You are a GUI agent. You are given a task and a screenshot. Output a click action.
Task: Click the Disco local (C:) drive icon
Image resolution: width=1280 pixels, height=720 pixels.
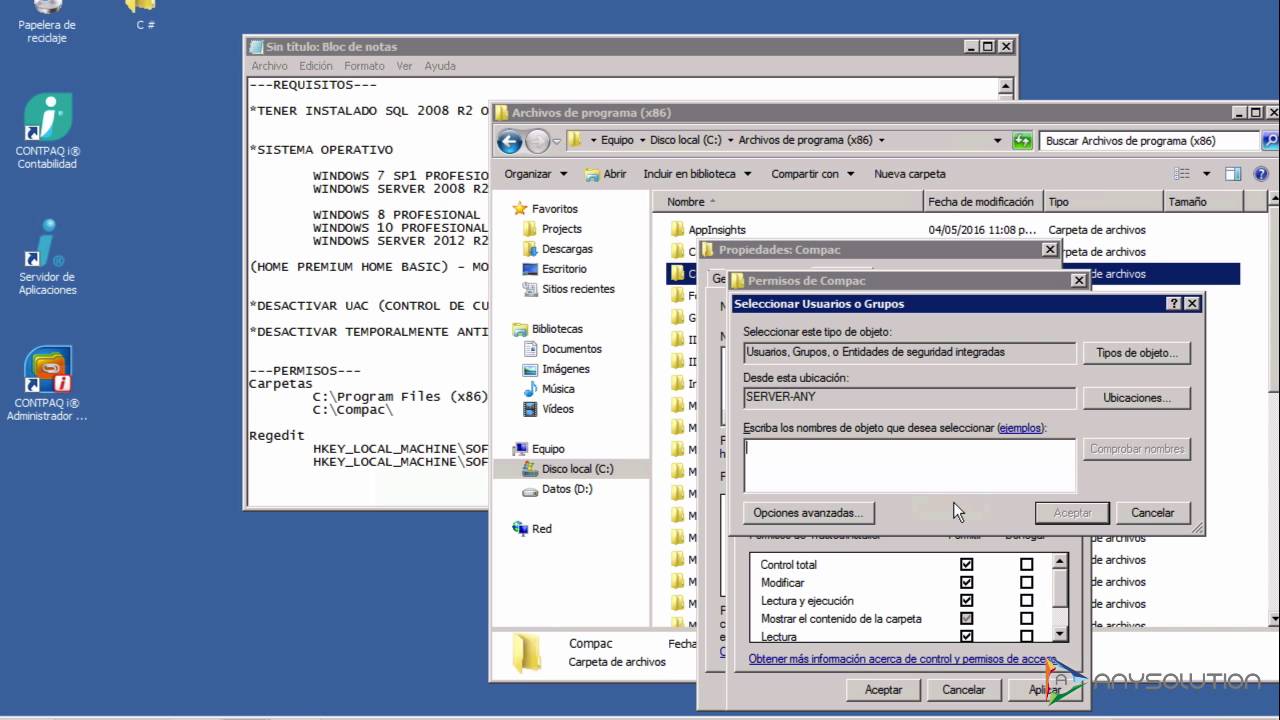530,469
